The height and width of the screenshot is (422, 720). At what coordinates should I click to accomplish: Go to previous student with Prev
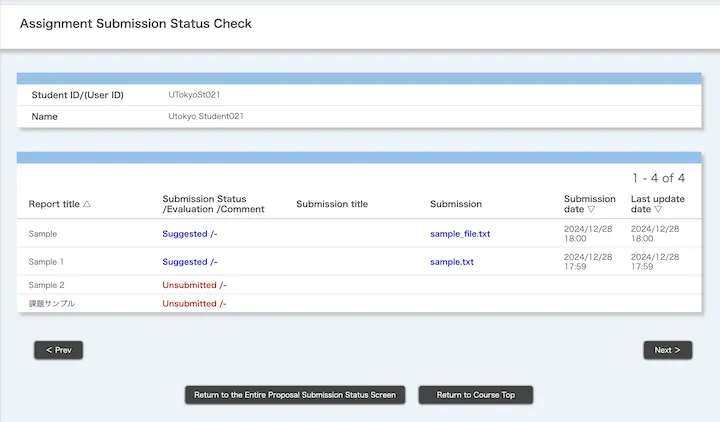[58, 350]
